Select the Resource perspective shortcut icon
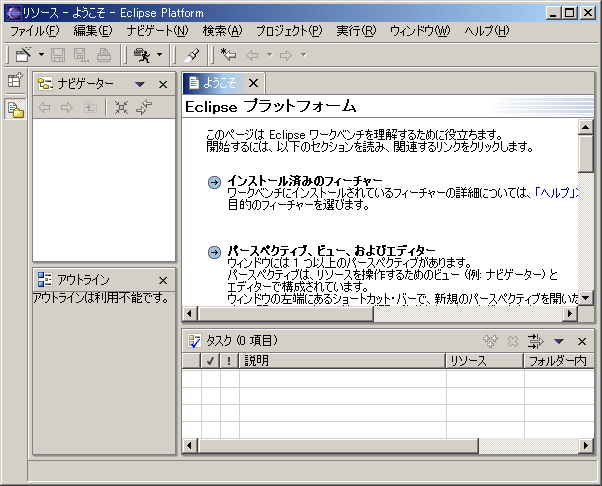This screenshot has width=602, height=486. (x=16, y=109)
